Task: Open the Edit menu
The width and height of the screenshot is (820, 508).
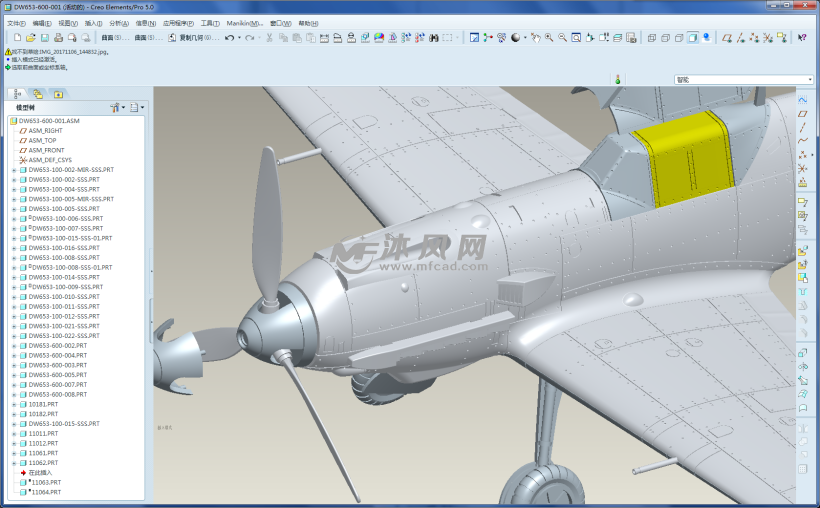Action: tap(42, 24)
